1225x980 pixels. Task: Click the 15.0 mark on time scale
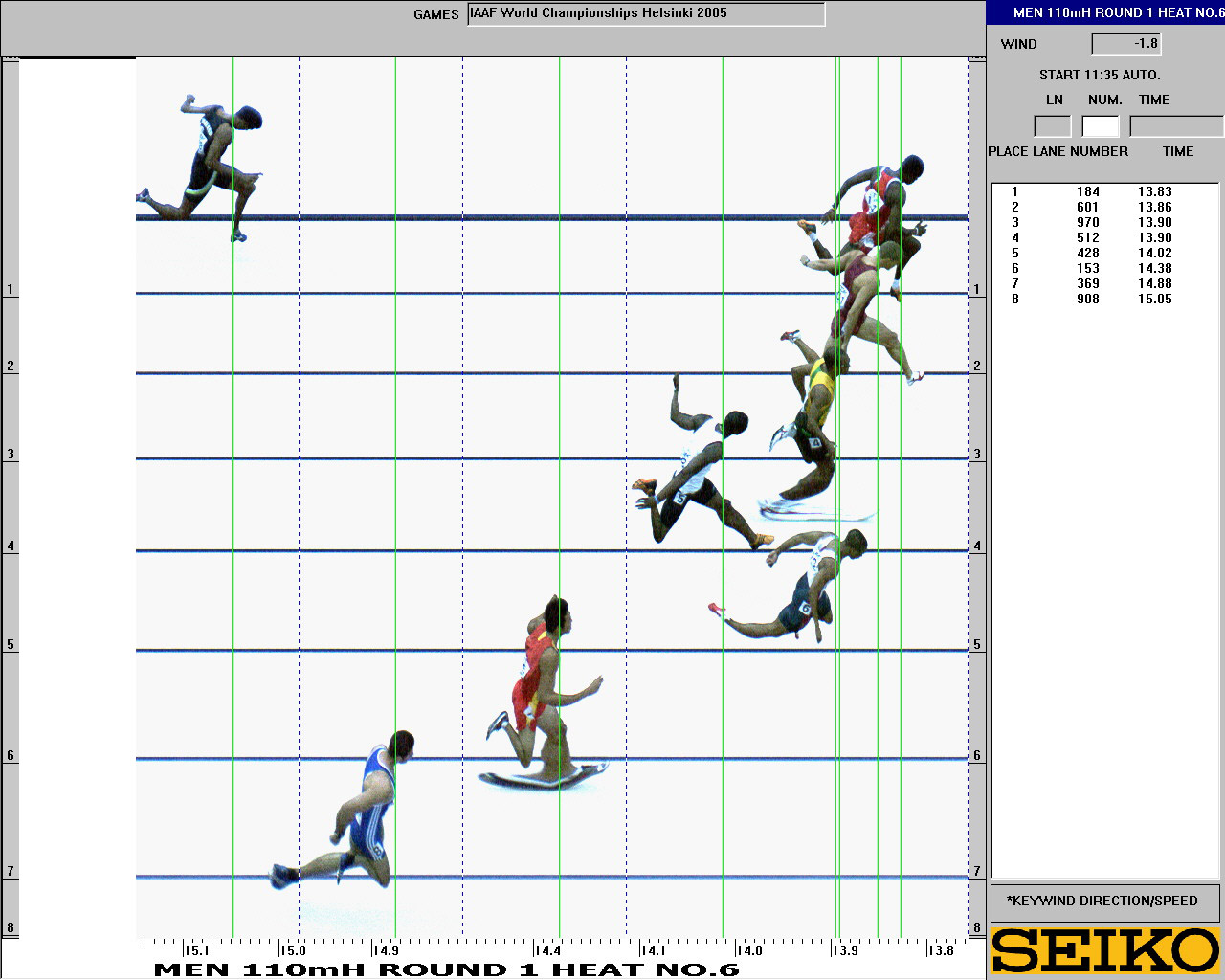pyautogui.click(x=293, y=950)
